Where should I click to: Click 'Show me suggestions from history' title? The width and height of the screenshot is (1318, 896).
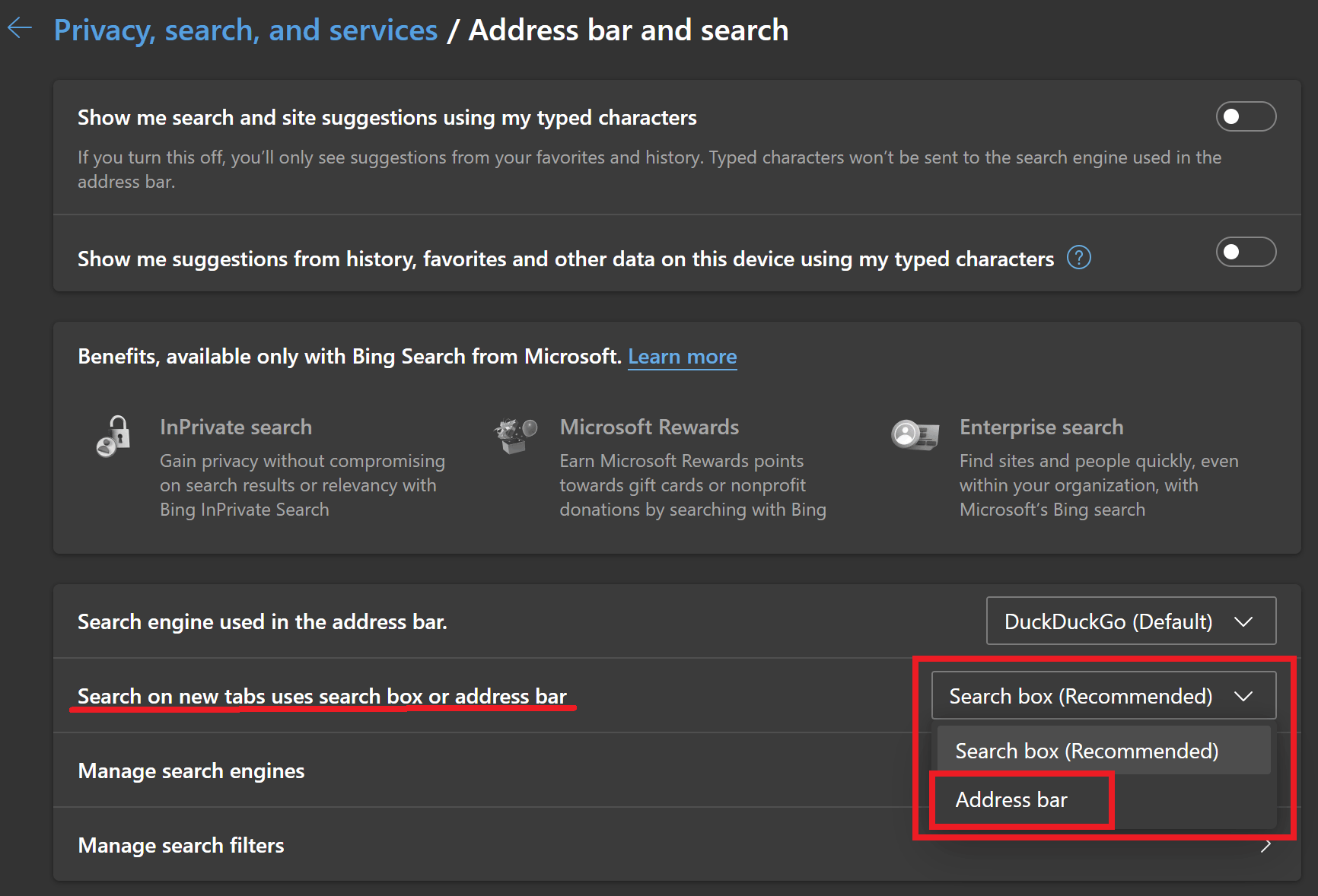pyautogui.click(x=566, y=259)
